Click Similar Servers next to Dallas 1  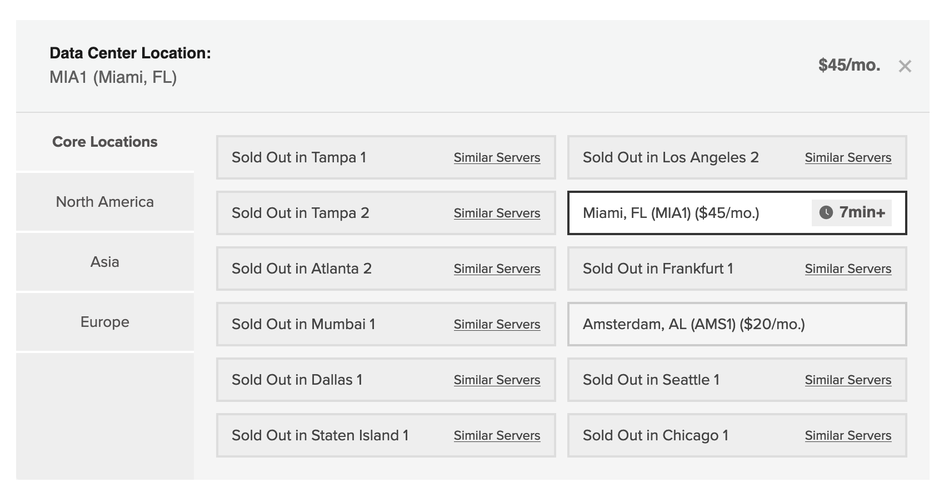click(496, 380)
